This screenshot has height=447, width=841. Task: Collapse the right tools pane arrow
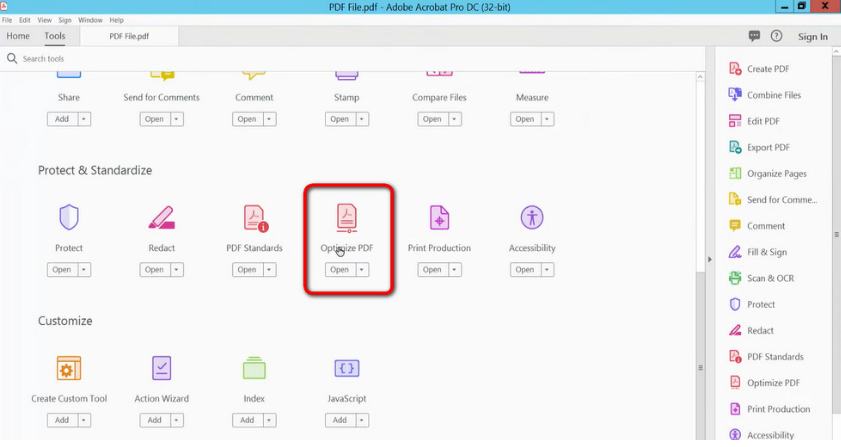(x=710, y=260)
